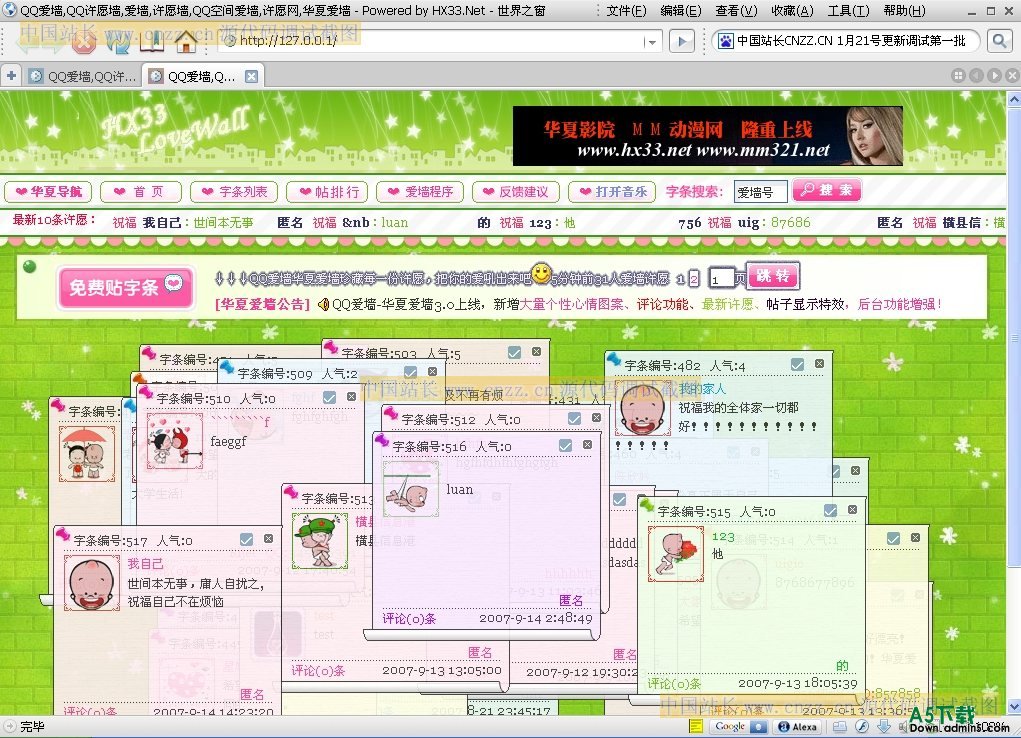Open the 编辑(E) menu
Viewport: 1021px width, 738px height.
coord(680,10)
